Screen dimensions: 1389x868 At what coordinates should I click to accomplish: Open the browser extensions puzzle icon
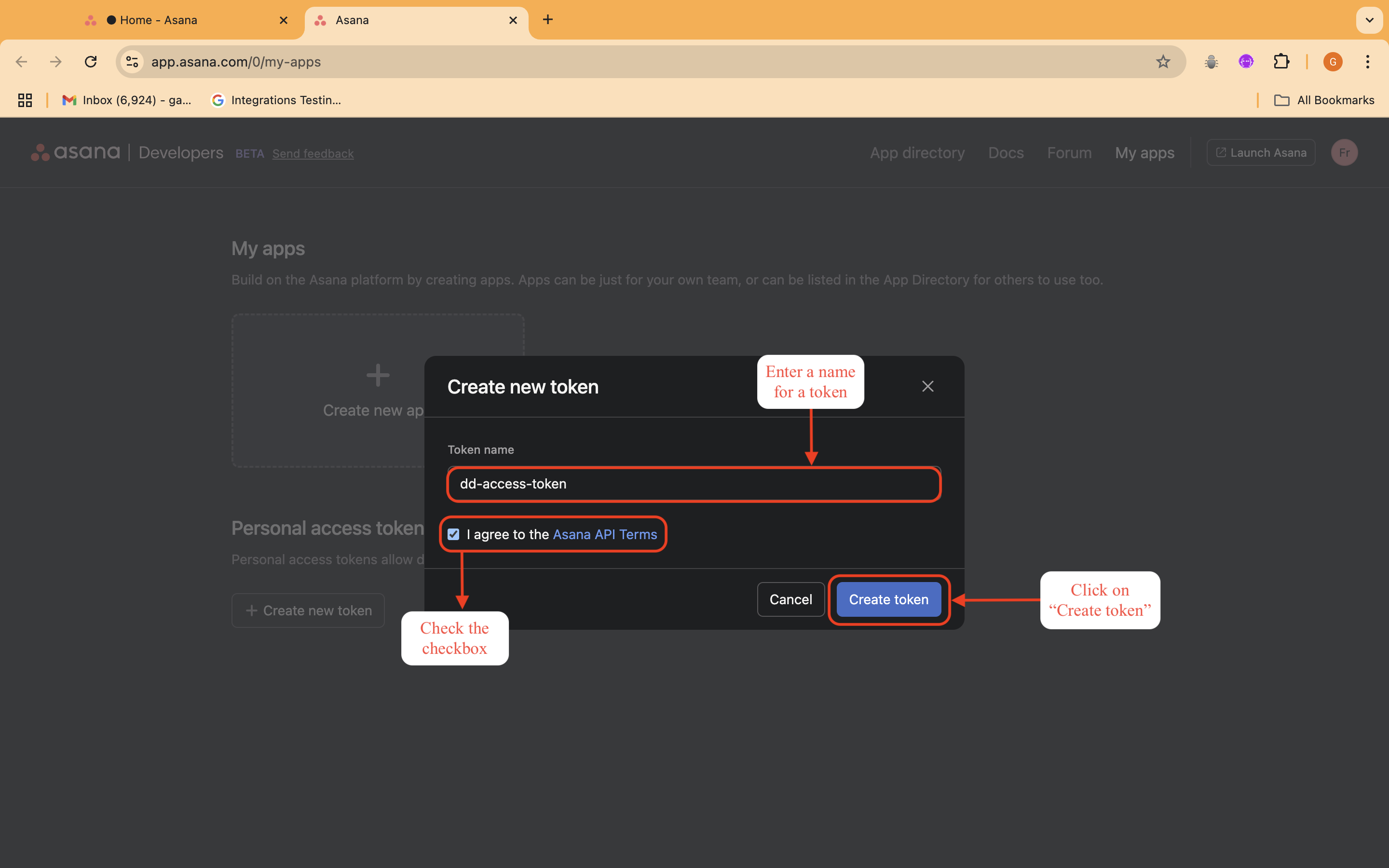[x=1281, y=61]
